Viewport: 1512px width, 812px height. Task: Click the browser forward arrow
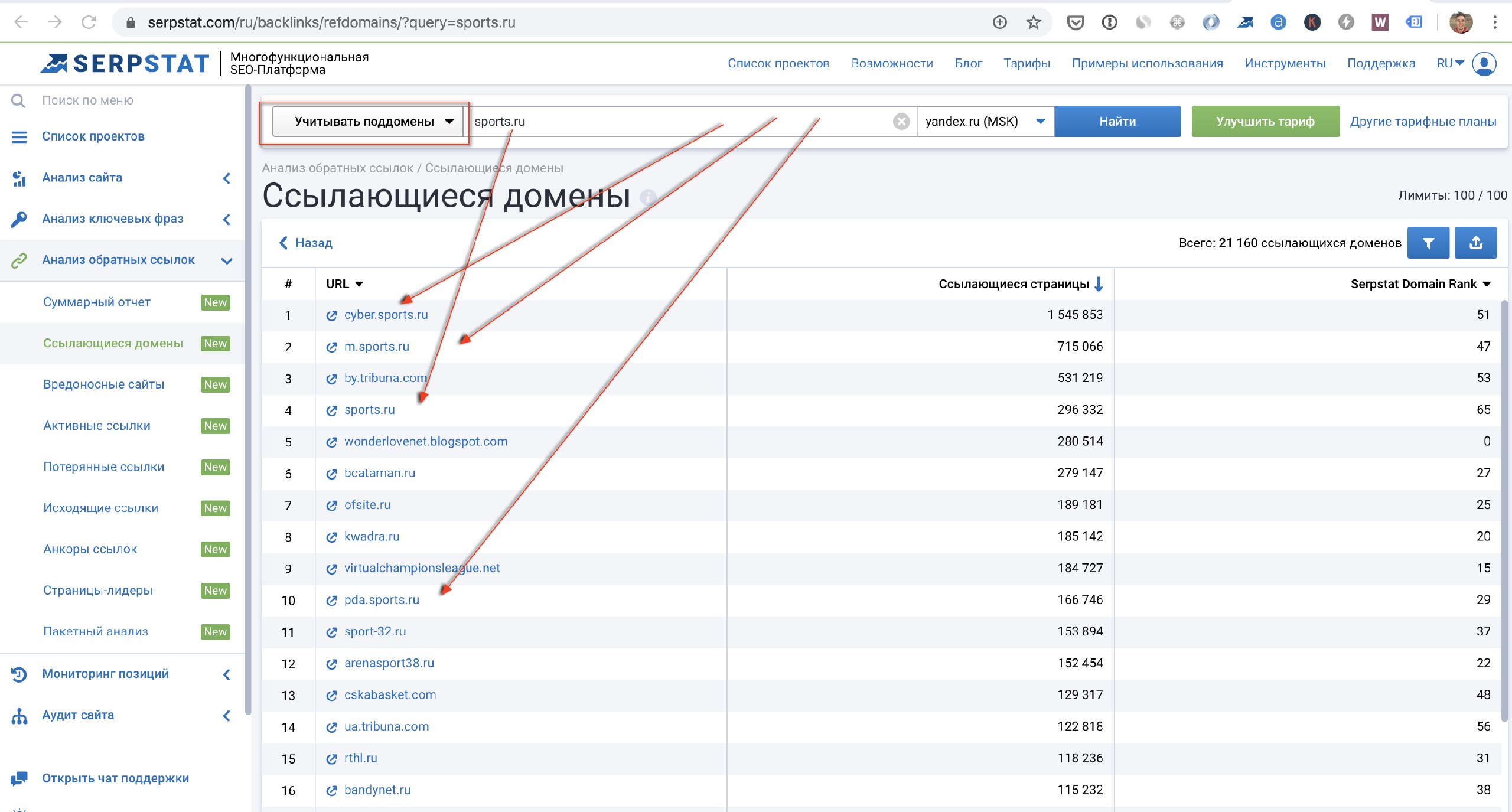point(55,22)
